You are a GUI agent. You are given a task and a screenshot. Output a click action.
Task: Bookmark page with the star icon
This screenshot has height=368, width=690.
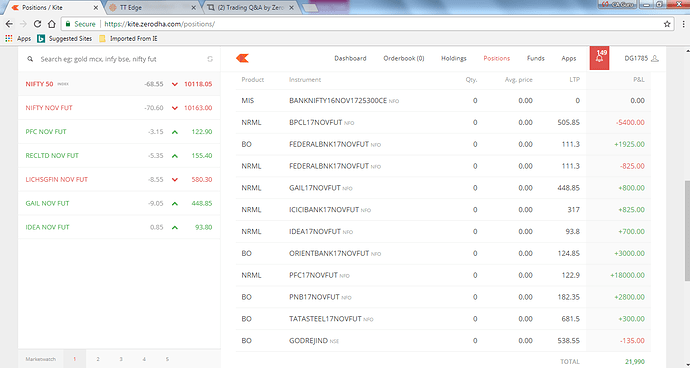[667, 24]
